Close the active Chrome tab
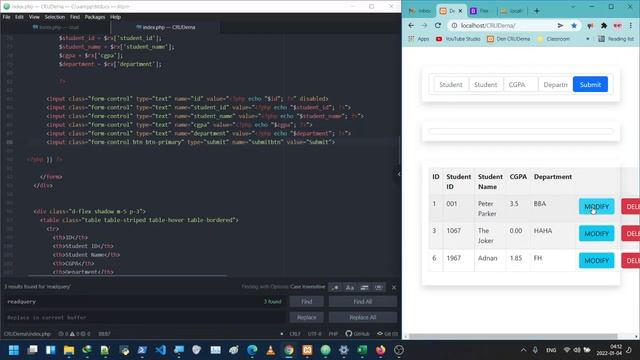640x360 pixels. (x=460, y=11)
